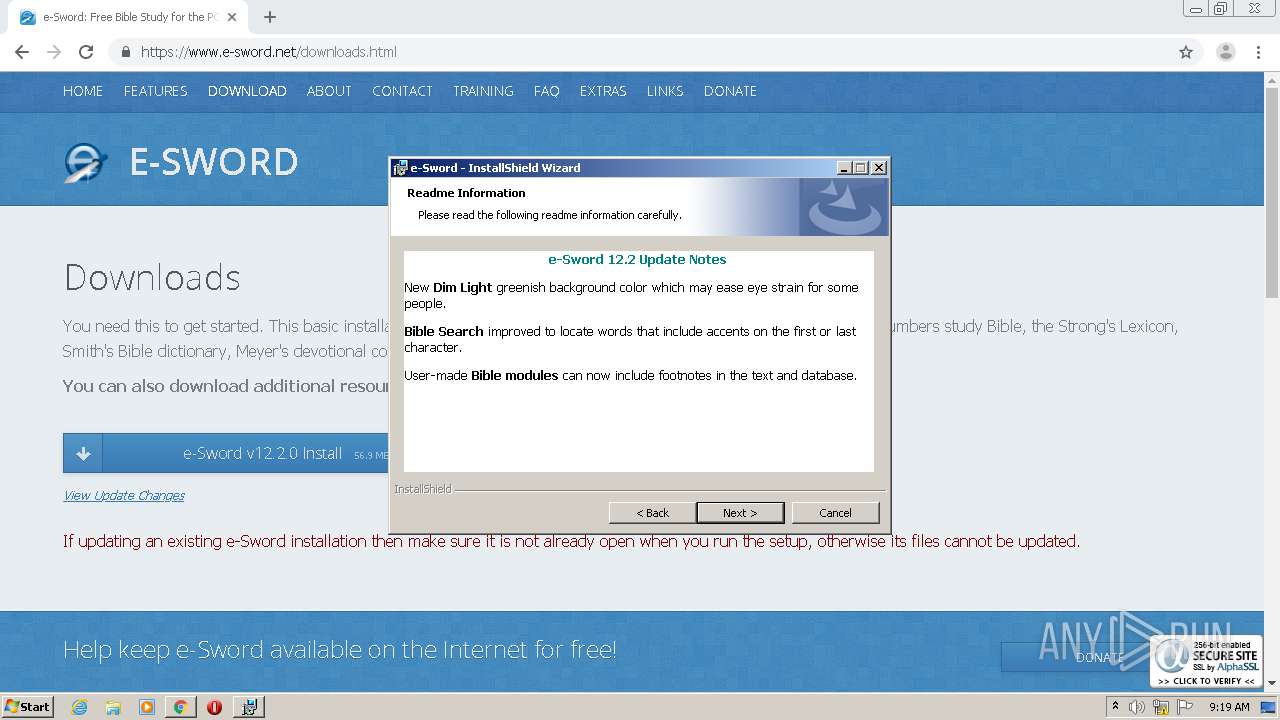
Task: Click the Downloads page heading
Action: [152, 277]
